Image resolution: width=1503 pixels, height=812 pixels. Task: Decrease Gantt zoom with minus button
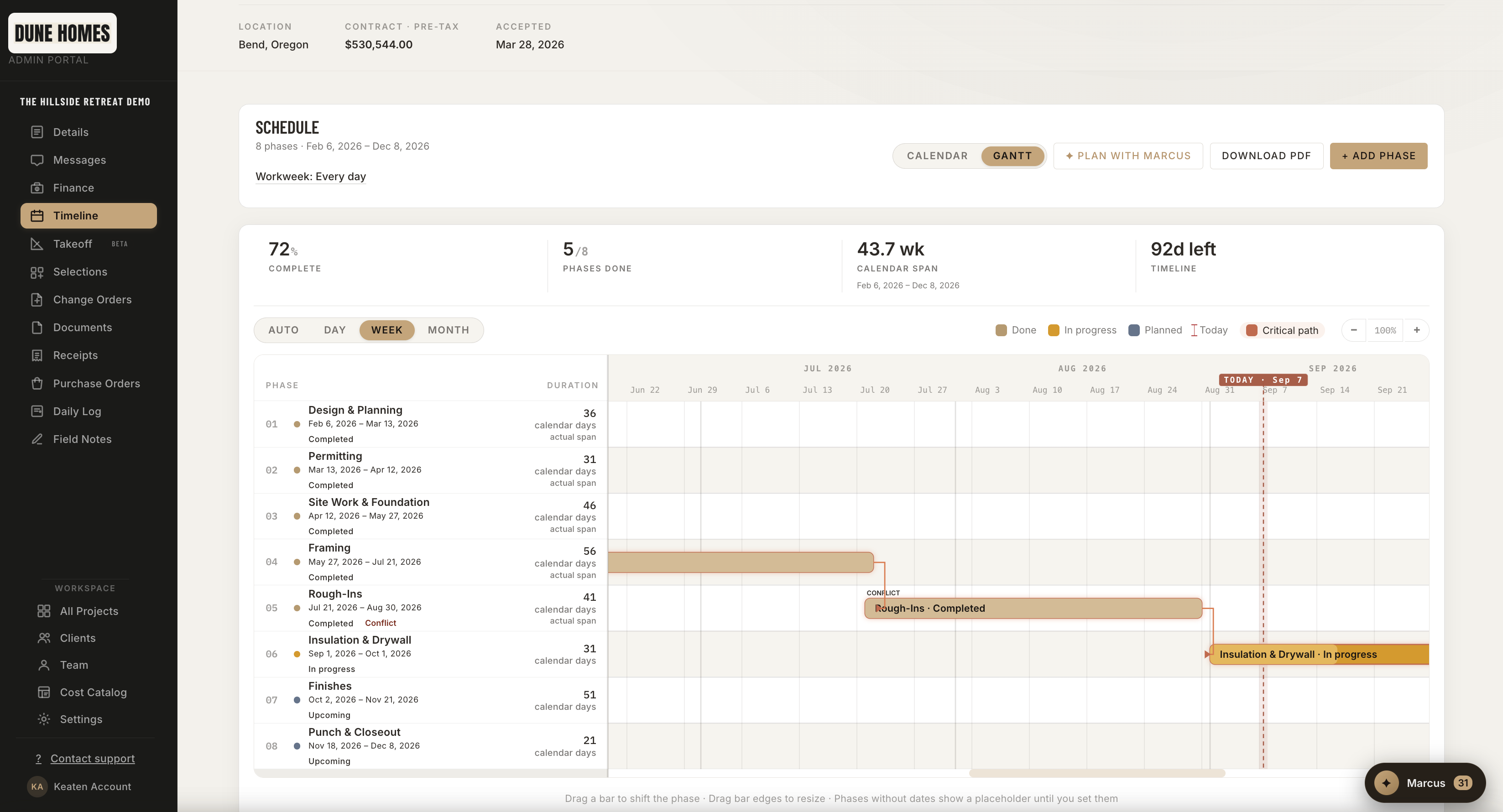(x=1354, y=330)
